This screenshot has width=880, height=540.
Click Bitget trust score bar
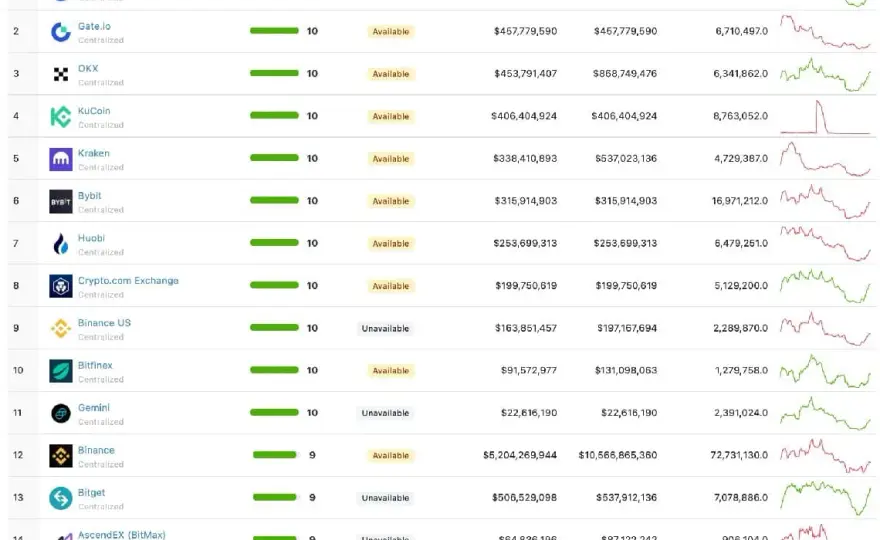click(x=274, y=497)
